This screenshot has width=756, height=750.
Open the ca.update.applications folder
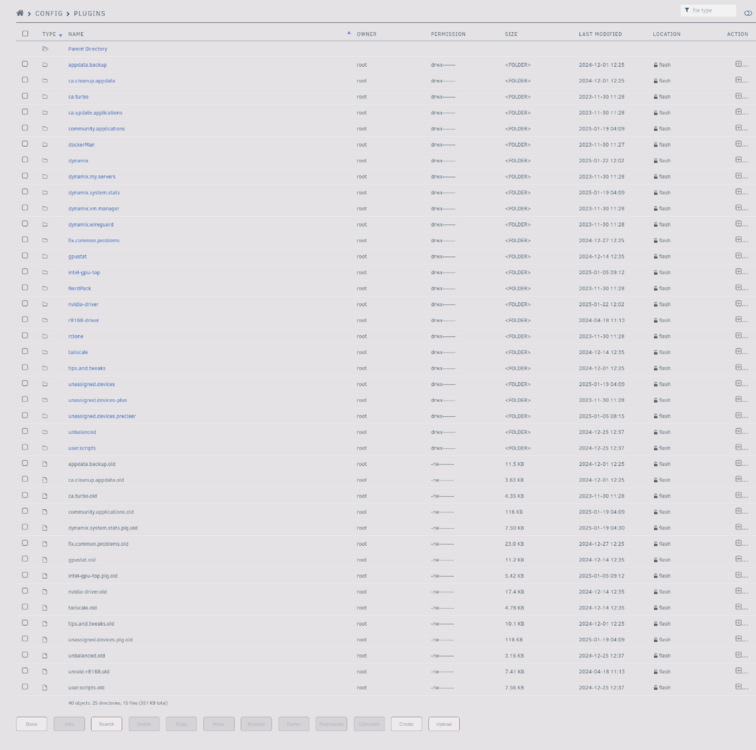[x=95, y=112]
